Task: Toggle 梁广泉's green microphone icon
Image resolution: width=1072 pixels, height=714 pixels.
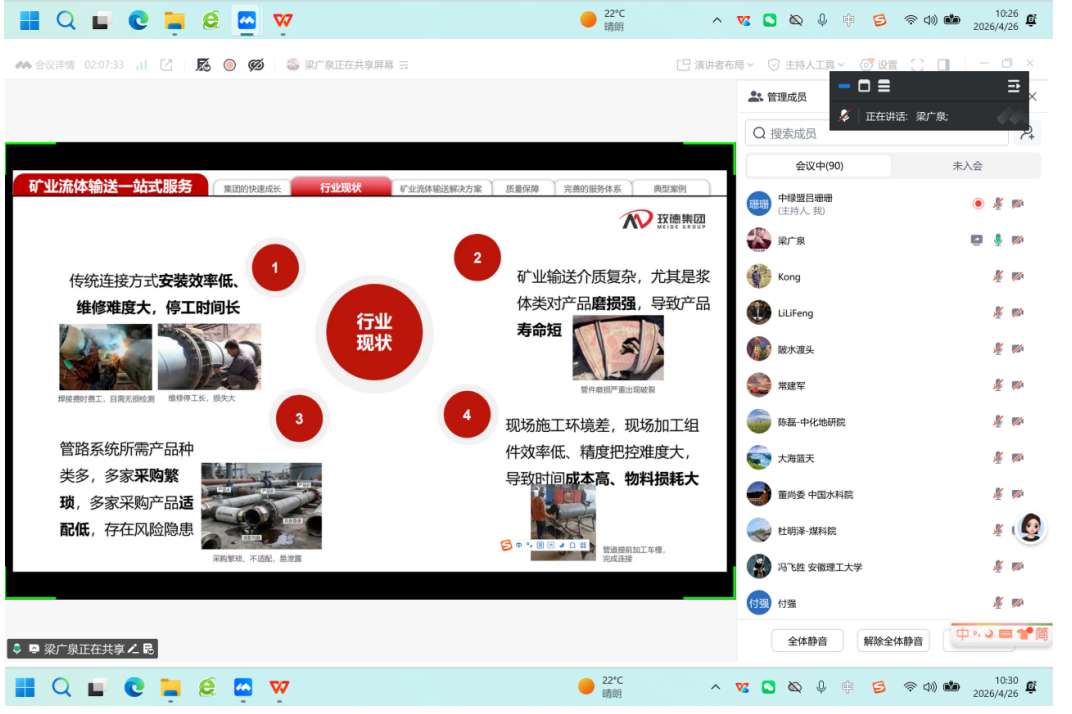Action: (x=997, y=240)
